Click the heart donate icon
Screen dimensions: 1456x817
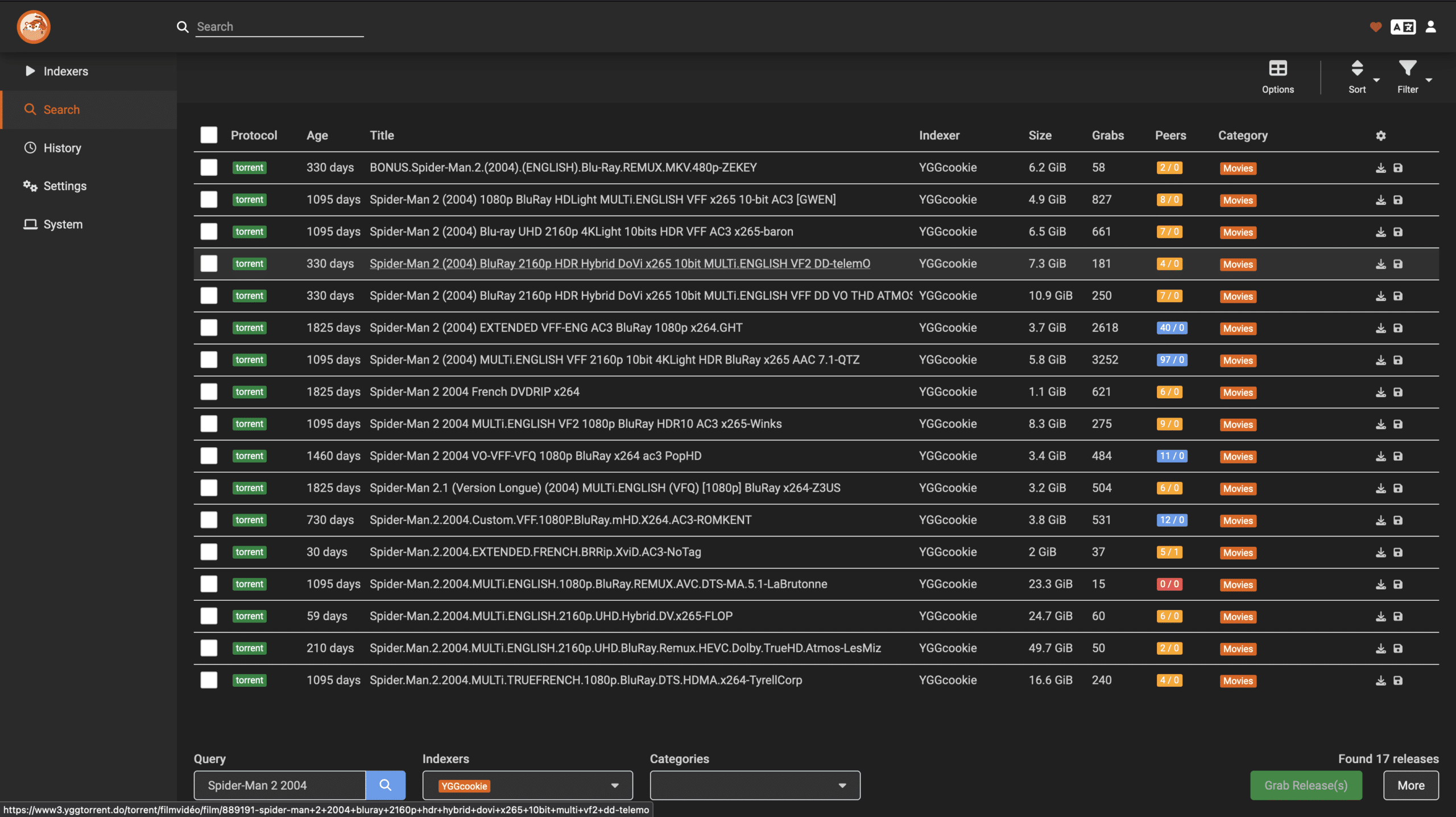[x=1375, y=27]
